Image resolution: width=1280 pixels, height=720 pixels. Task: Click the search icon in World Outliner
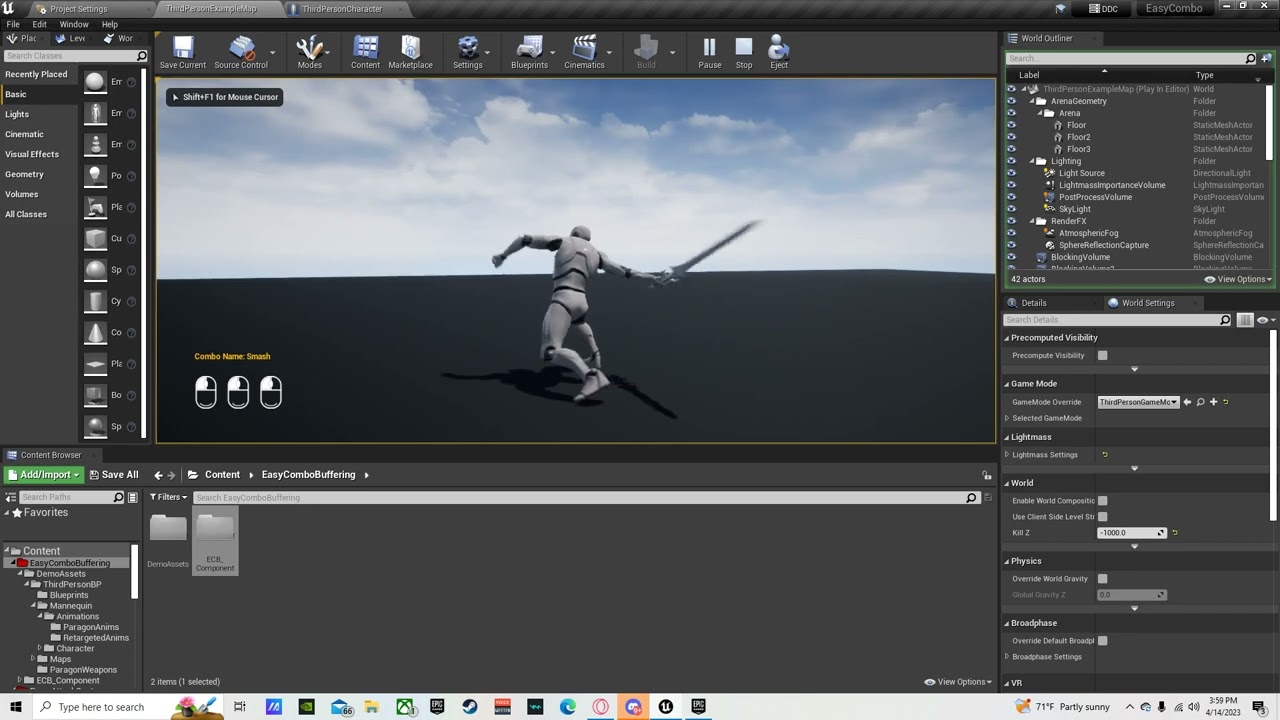(1250, 58)
